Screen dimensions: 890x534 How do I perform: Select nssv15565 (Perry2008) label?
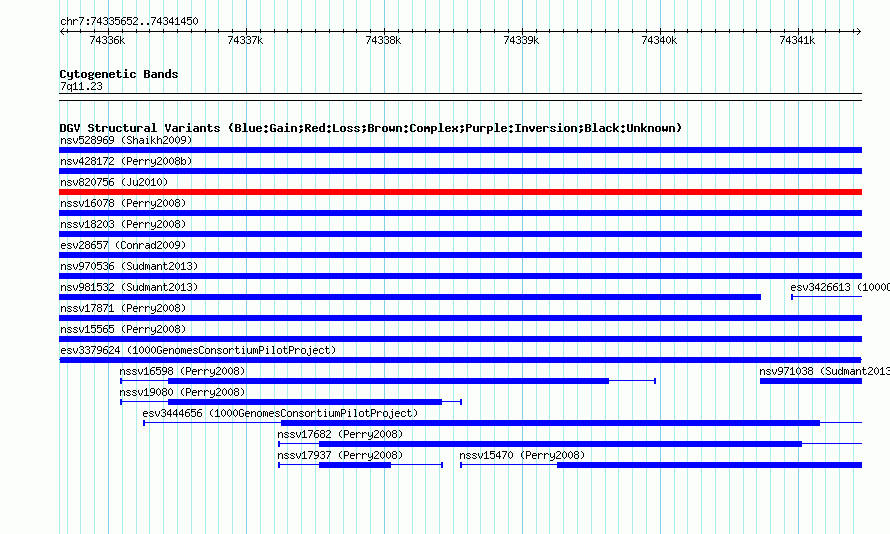123,329
